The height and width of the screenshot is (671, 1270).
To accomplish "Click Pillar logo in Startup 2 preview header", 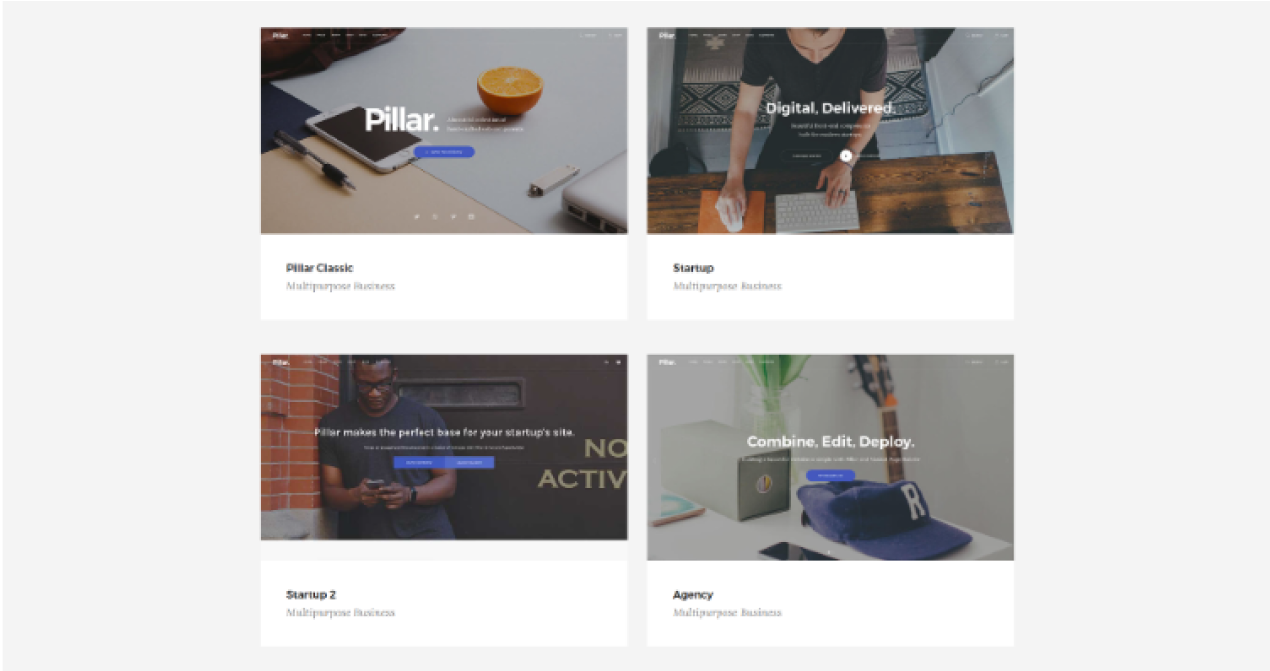I will (x=280, y=362).
